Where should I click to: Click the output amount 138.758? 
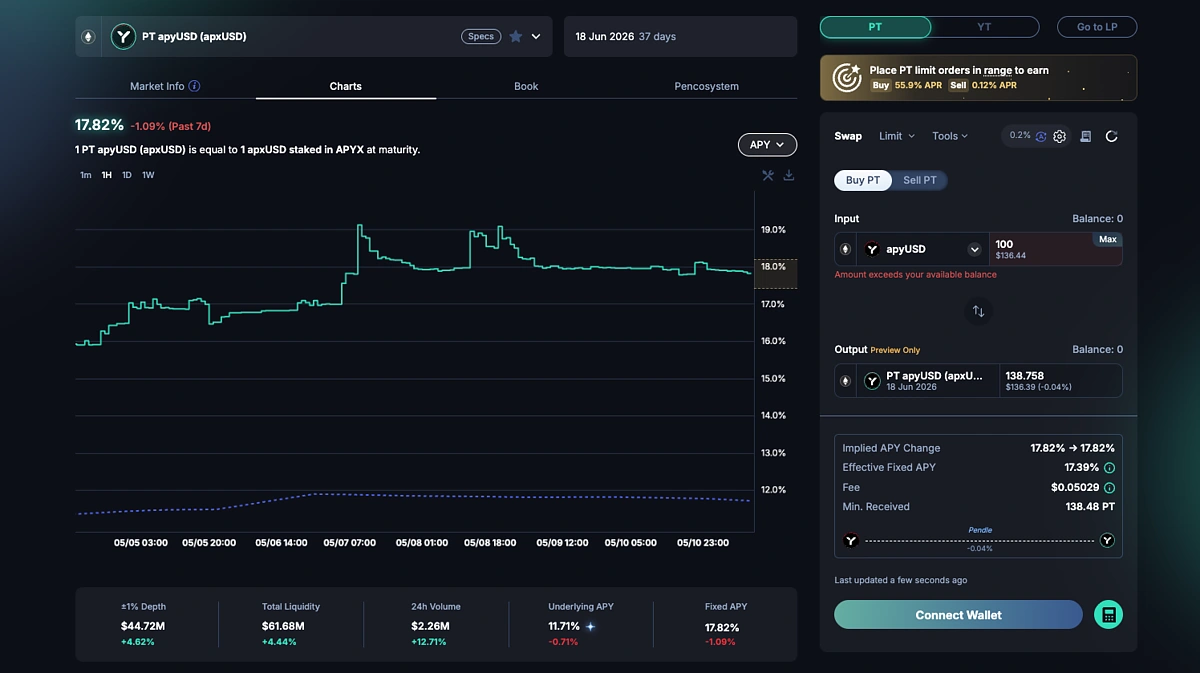pyautogui.click(x=1025, y=376)
